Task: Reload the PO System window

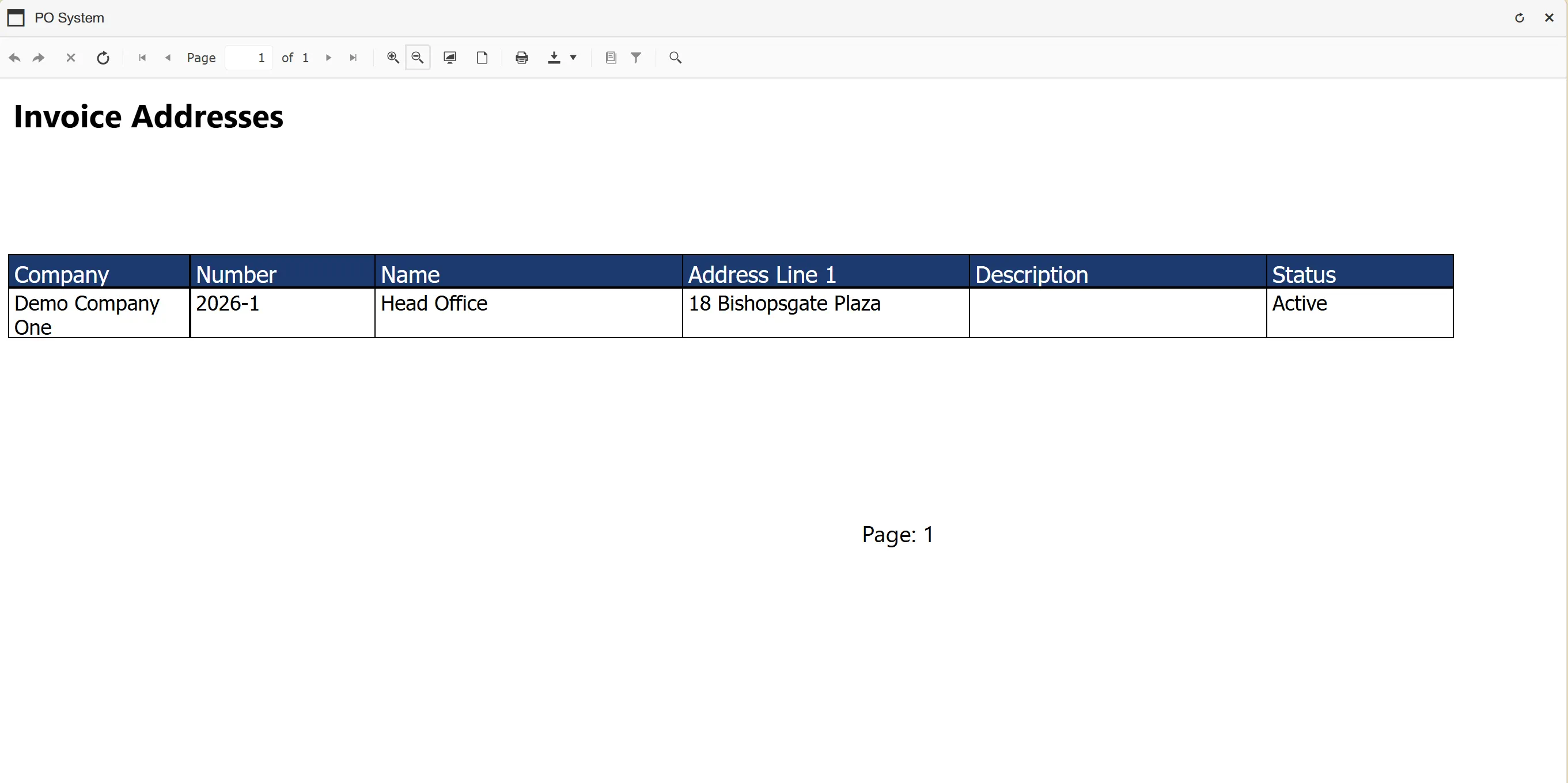Action: tap(1519, 18)
